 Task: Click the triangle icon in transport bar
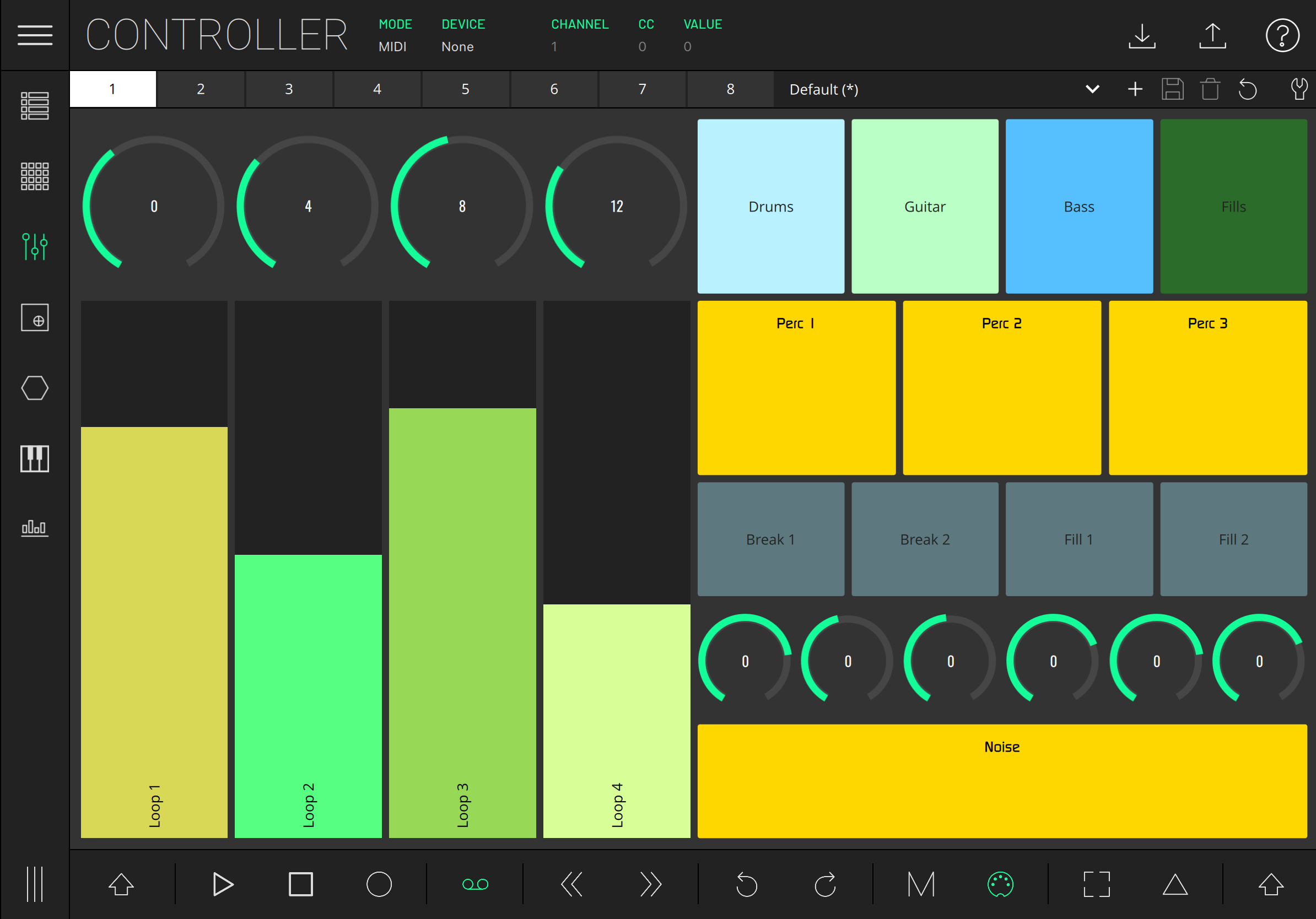(x=1175, y=884)
